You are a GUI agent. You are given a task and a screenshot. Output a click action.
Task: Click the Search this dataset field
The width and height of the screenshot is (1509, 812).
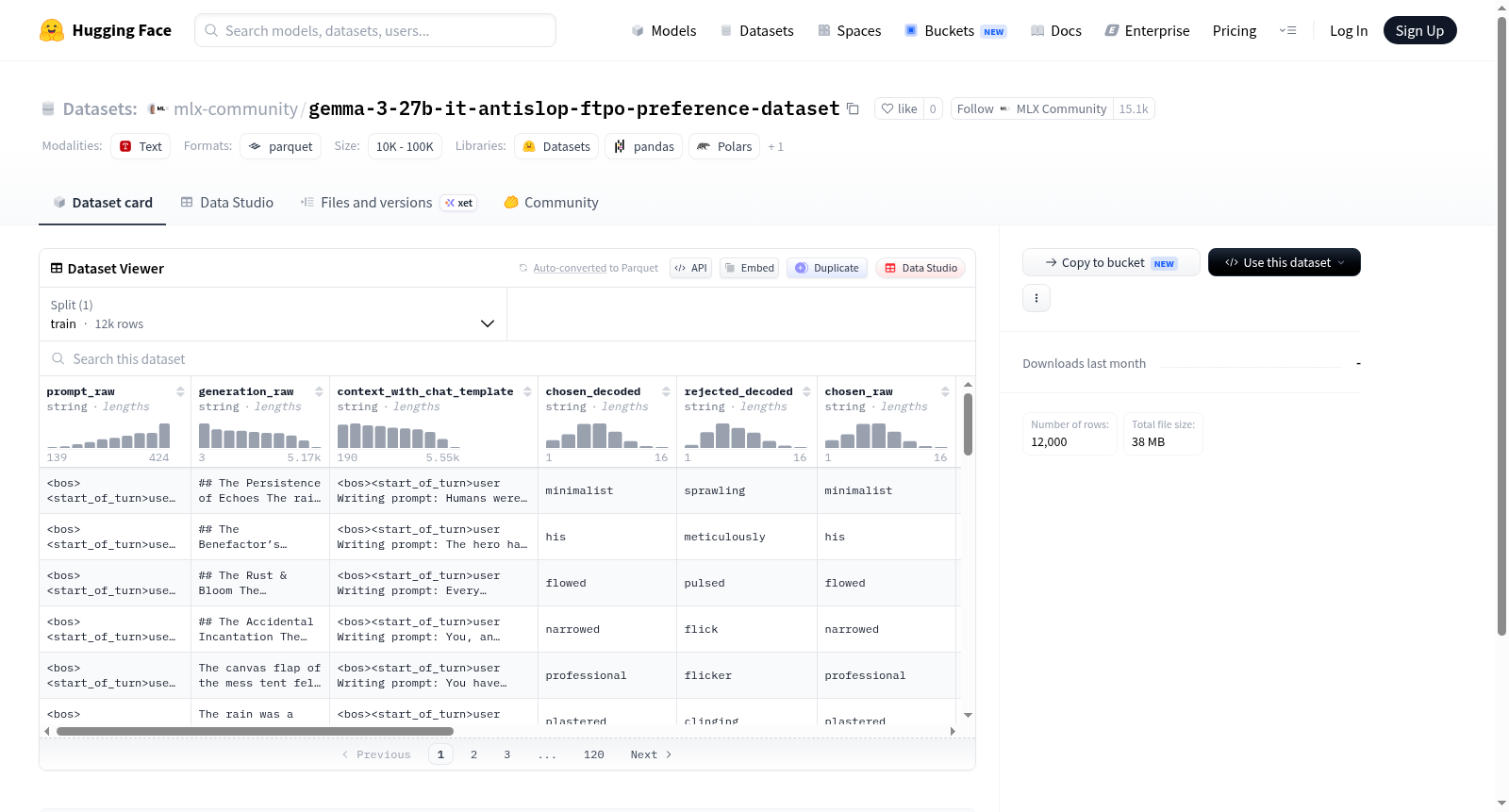click(507, 358)
